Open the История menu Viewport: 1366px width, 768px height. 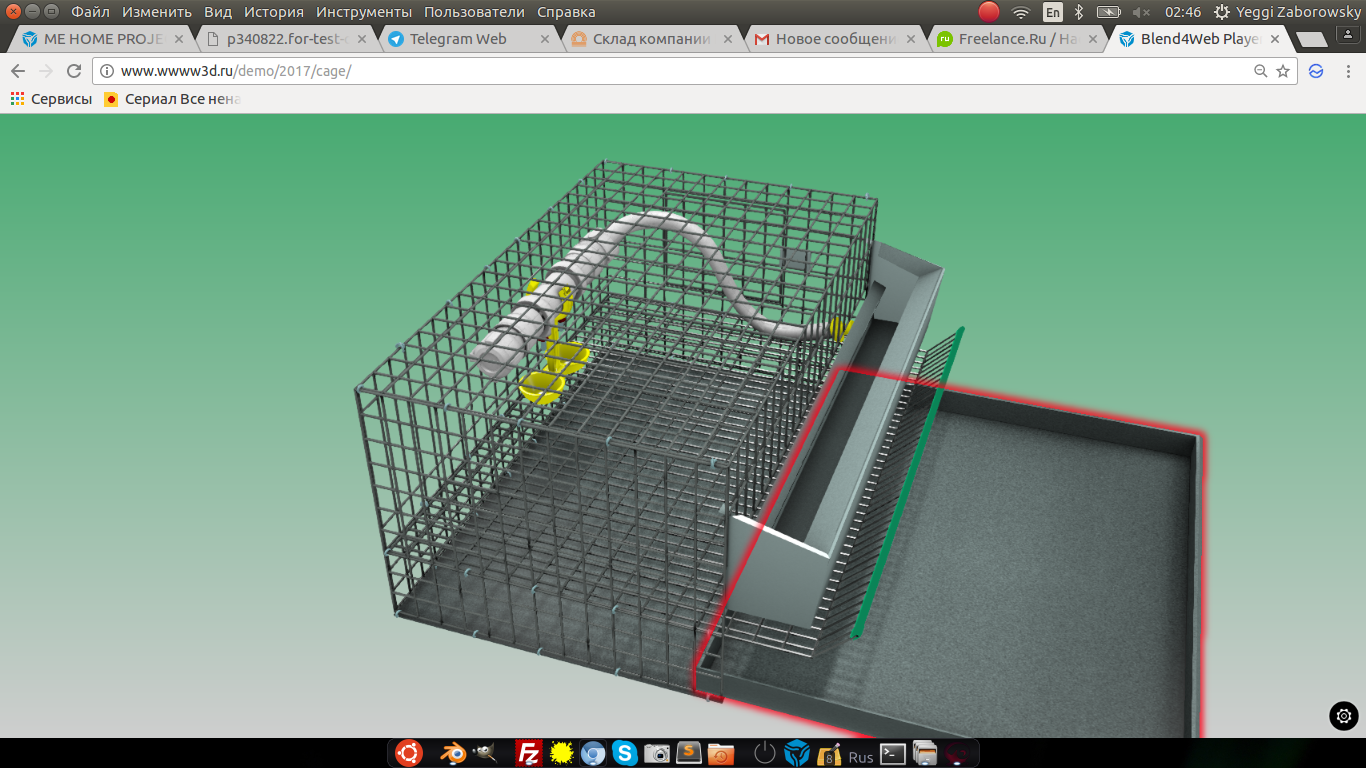click(273, 12)
